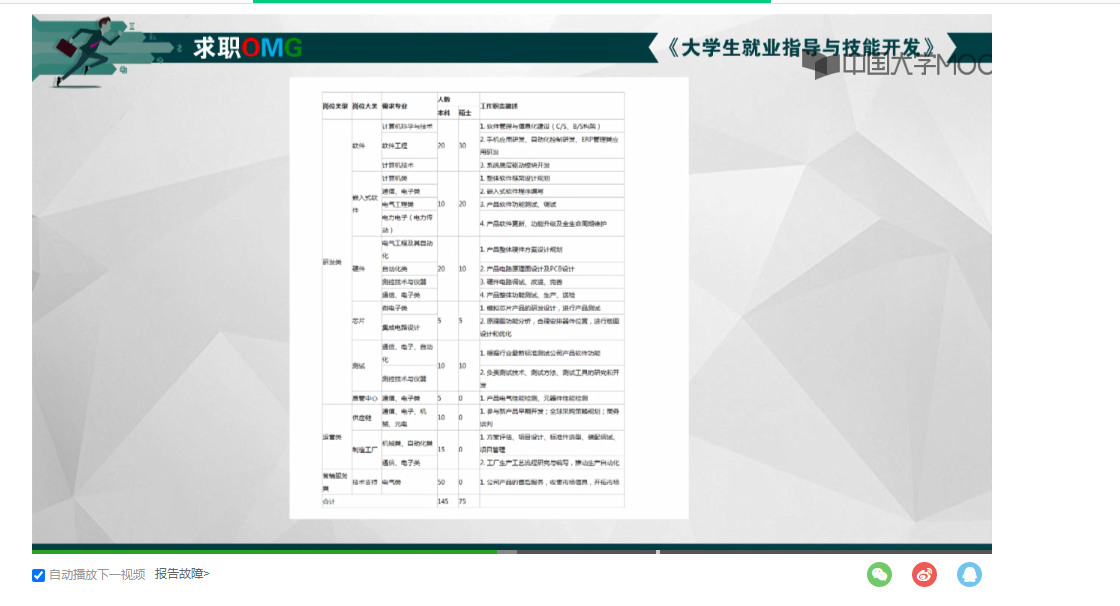This screenshot has width=1120, height=606.
Task: Click the green played section of progress bar
Action: point(260,551)
